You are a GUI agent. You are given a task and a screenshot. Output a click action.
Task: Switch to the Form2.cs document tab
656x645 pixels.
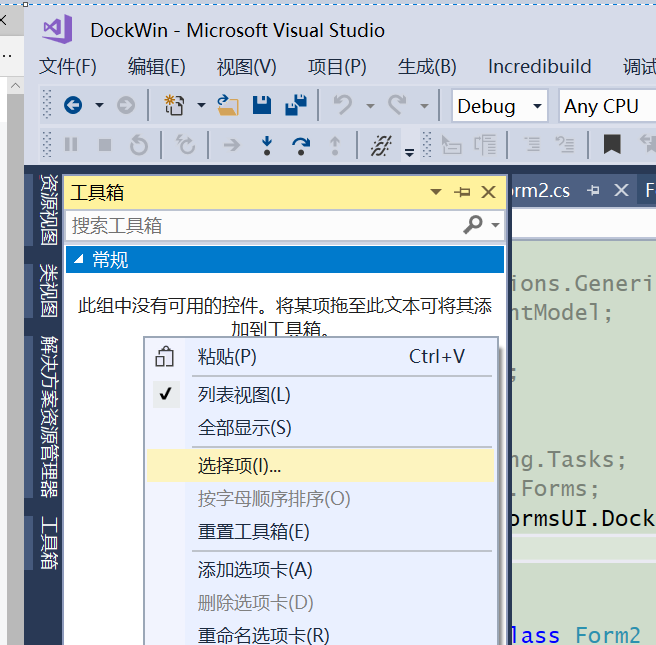[540, 191]
